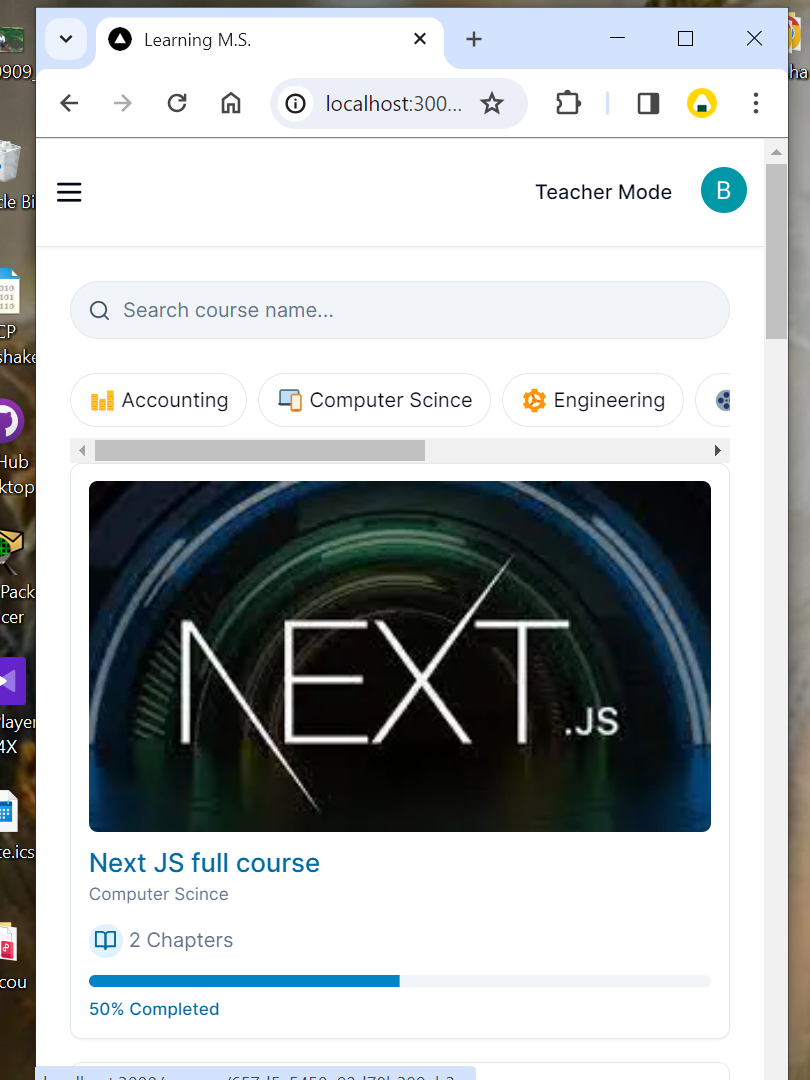Open the Chrome three-dot menu
Image resolution: width=810 pixels, height=1080 pixels.
[x=756, y=103]
